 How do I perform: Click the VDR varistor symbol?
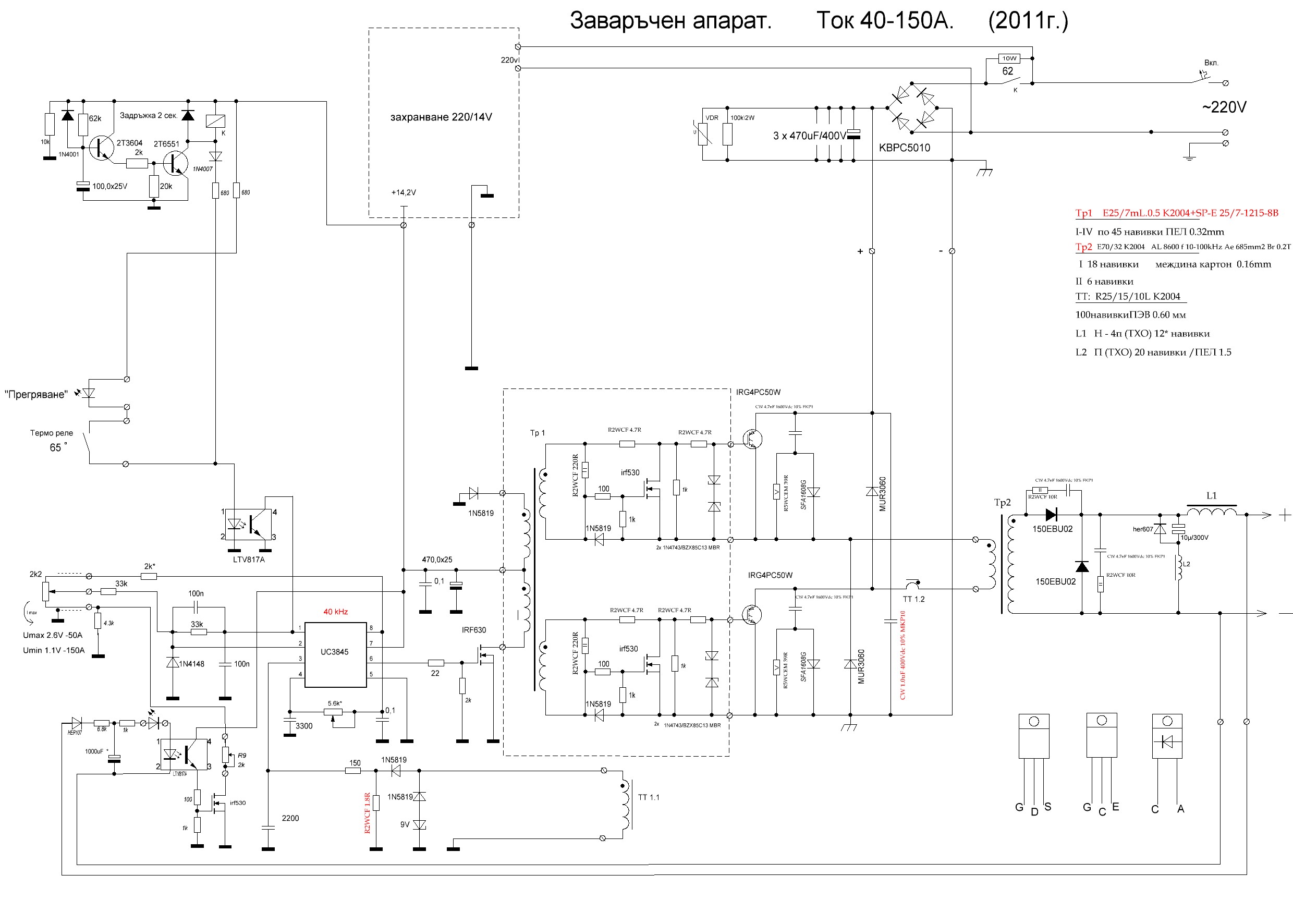pos(703,133)
